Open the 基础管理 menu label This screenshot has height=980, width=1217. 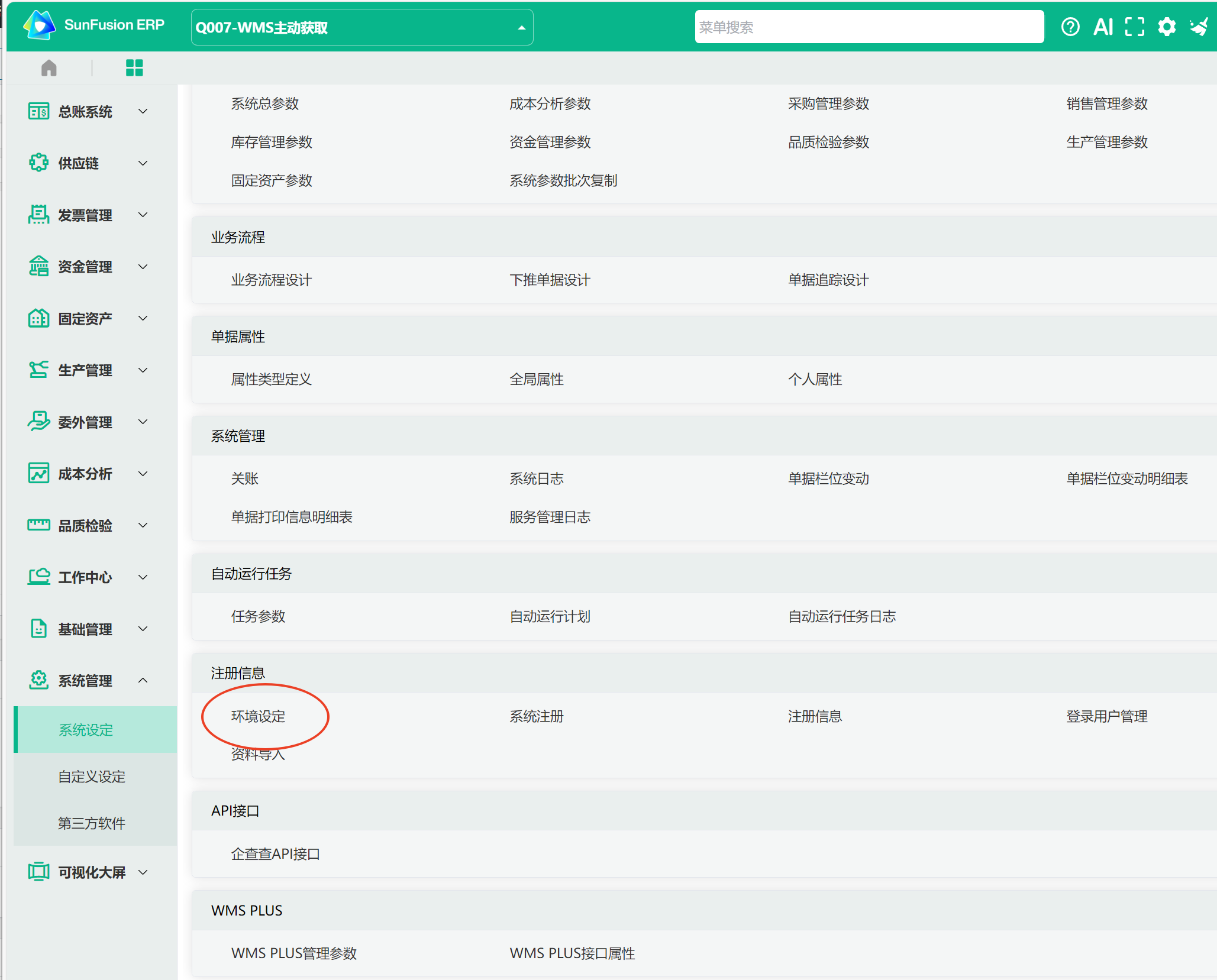click(x=85, y=629)
